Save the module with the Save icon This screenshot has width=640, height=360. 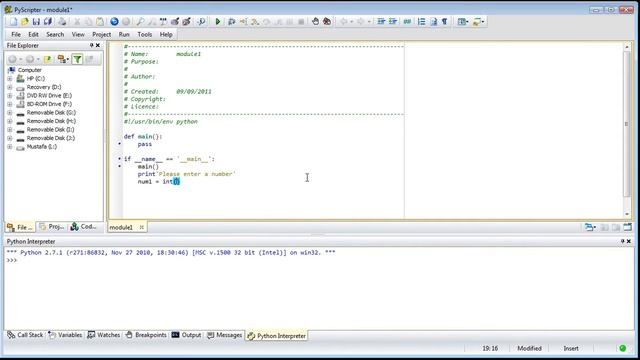(x=36, y=22)
